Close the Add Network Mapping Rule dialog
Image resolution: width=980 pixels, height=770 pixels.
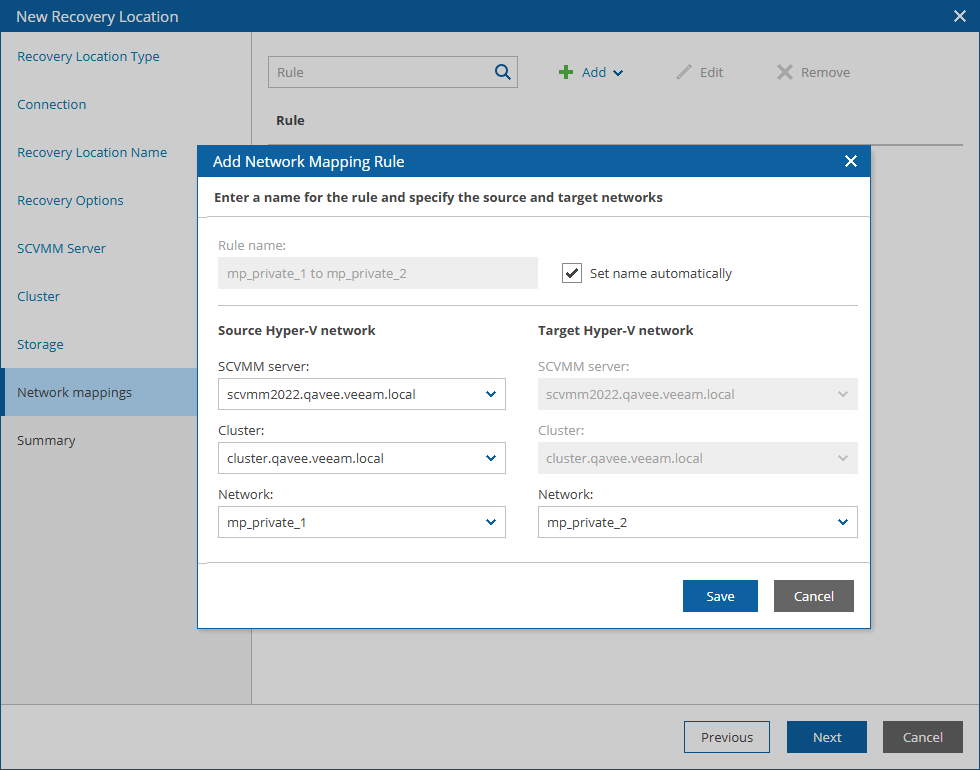[x=851, y=161]
